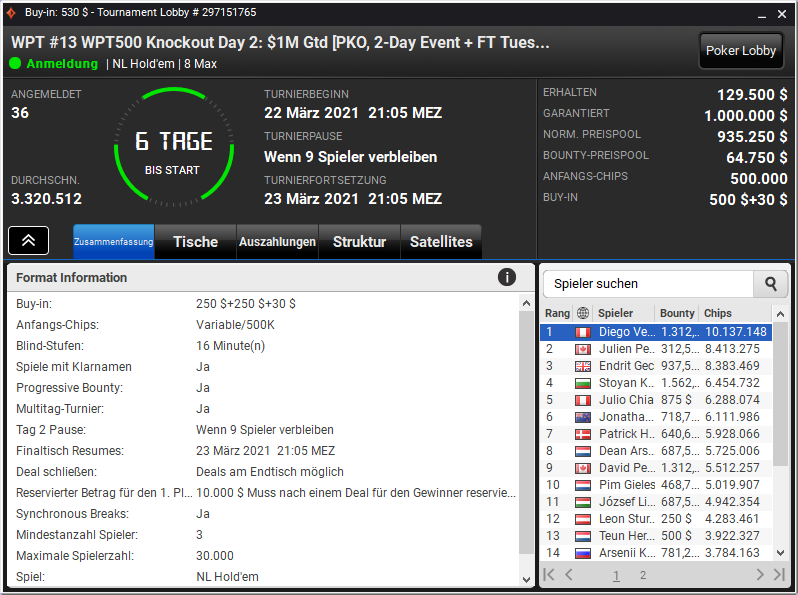Click the Poker Lobby button

click(x=740, y=50)
